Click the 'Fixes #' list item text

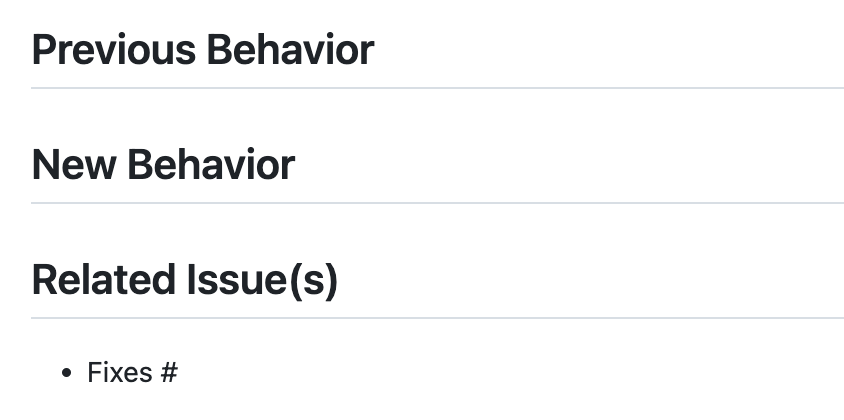[132, 373]
